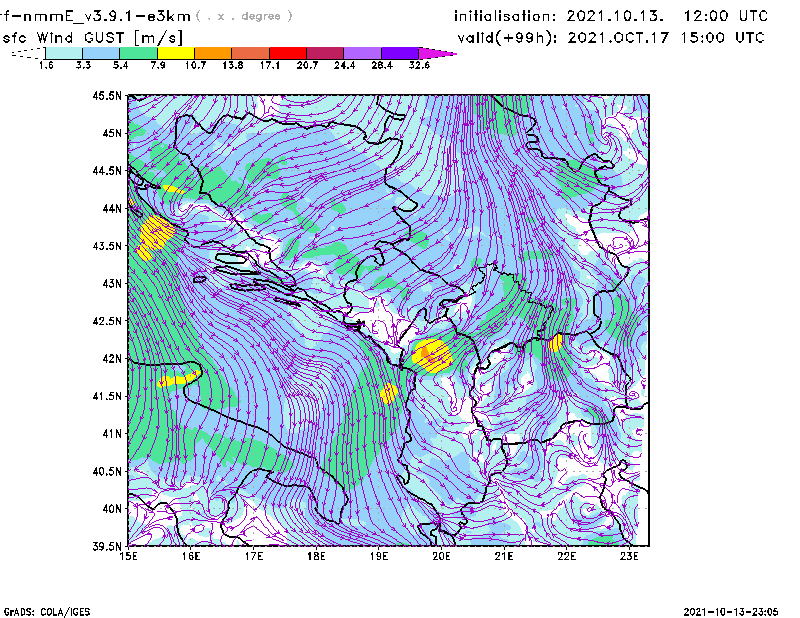Click the red 17.1–20.7 legend swatch
The width and height of the screenshot is (800, 618).
(x=288, y=53)
